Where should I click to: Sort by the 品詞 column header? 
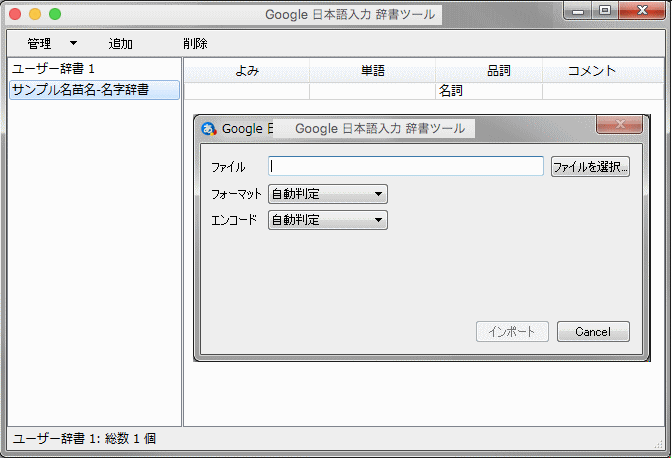[x=489, y=70]
